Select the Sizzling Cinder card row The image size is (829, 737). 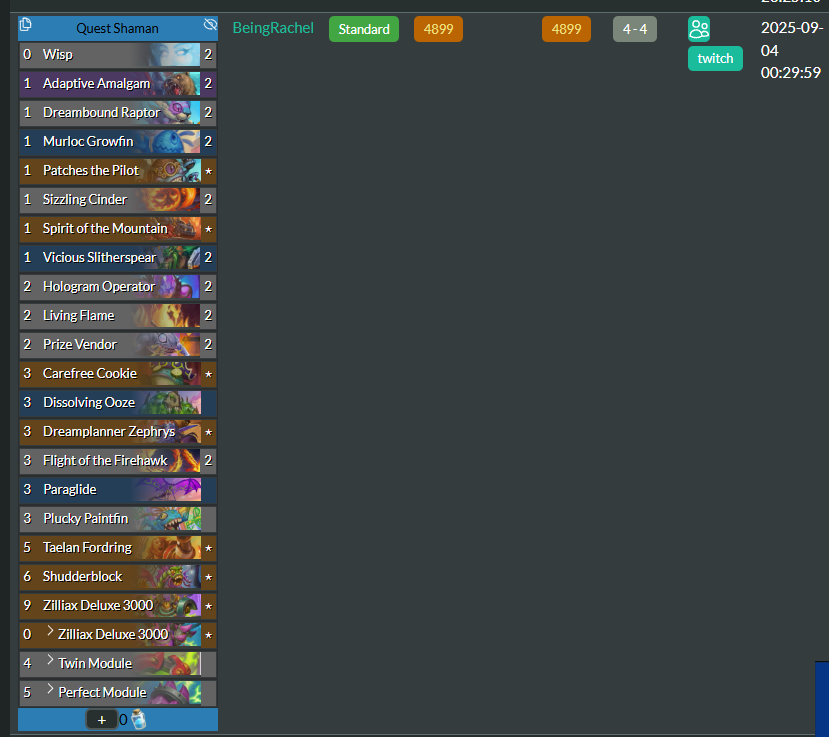point(118,199)
